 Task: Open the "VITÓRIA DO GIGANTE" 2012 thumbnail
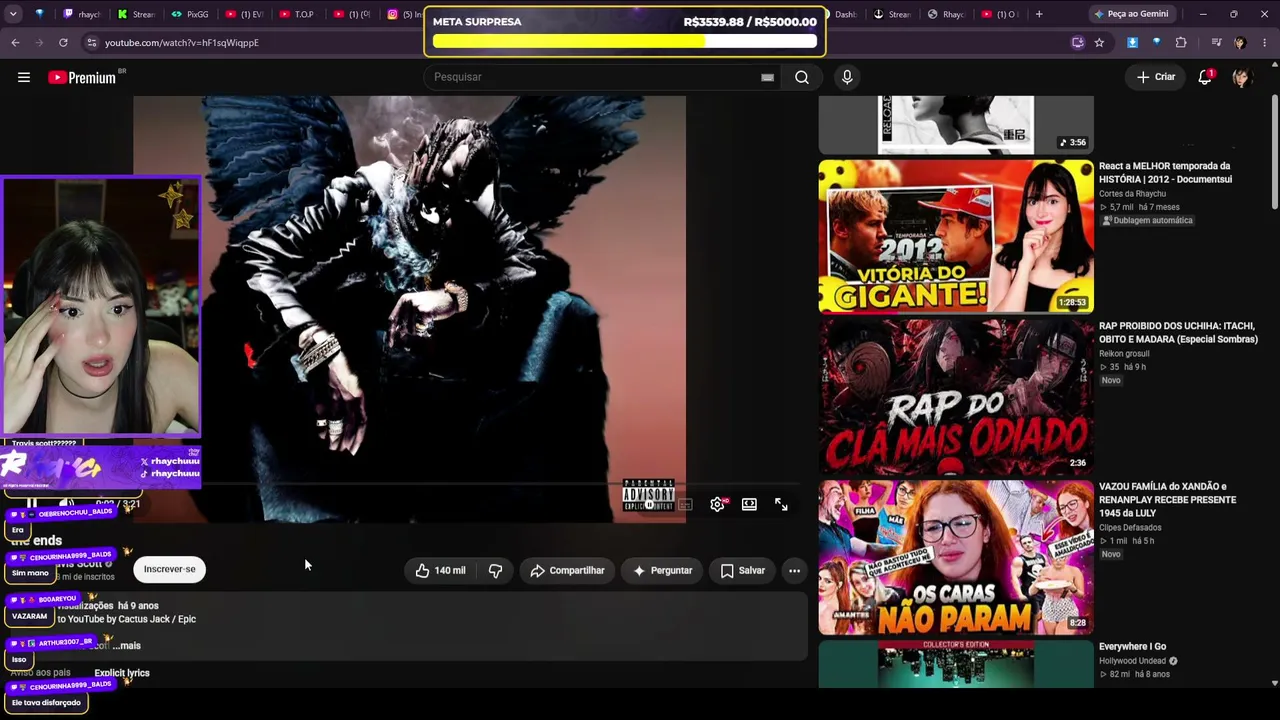[x=956, y=237]
